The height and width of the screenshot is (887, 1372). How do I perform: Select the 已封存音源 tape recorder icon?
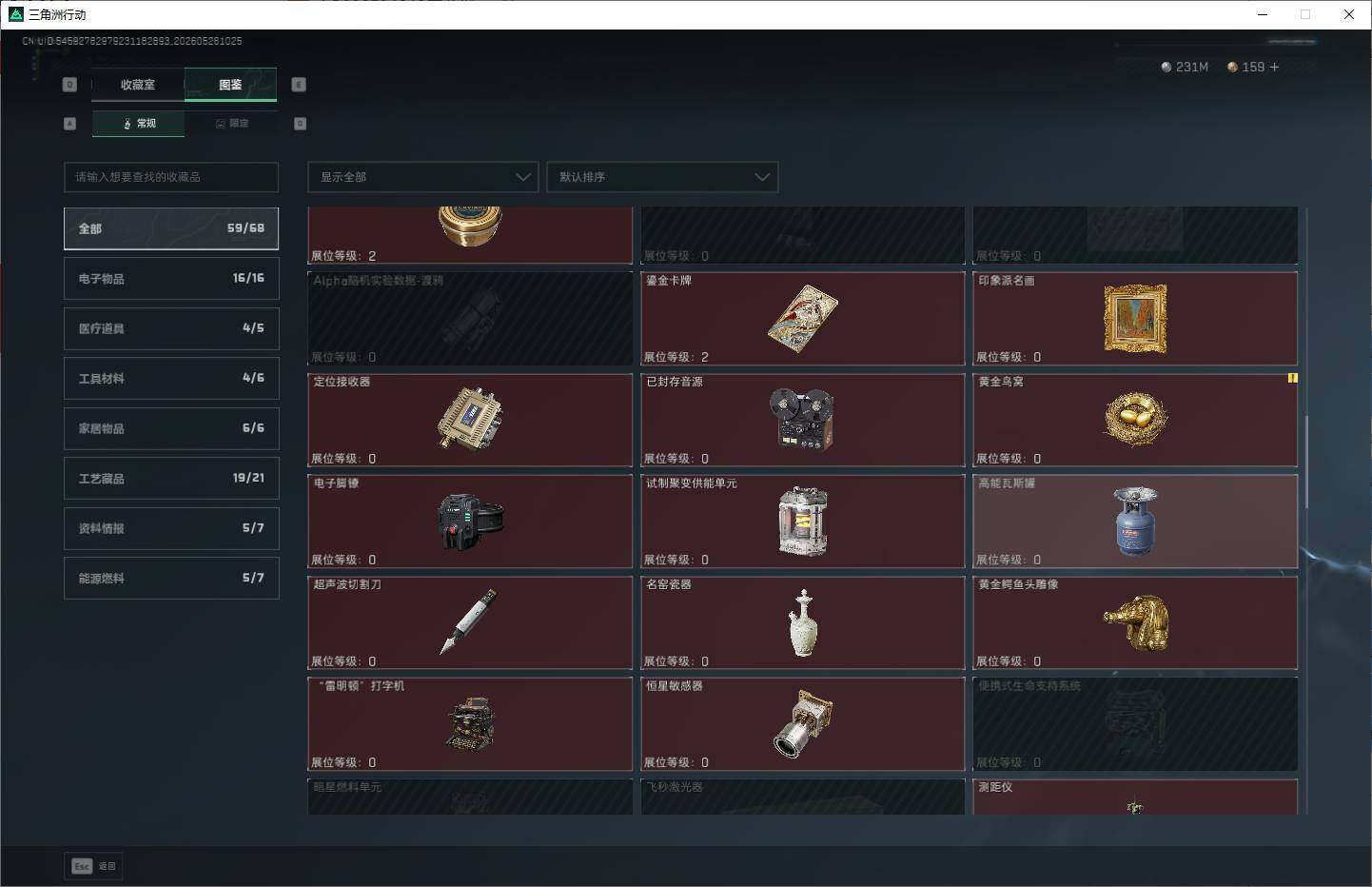[802, 419]
